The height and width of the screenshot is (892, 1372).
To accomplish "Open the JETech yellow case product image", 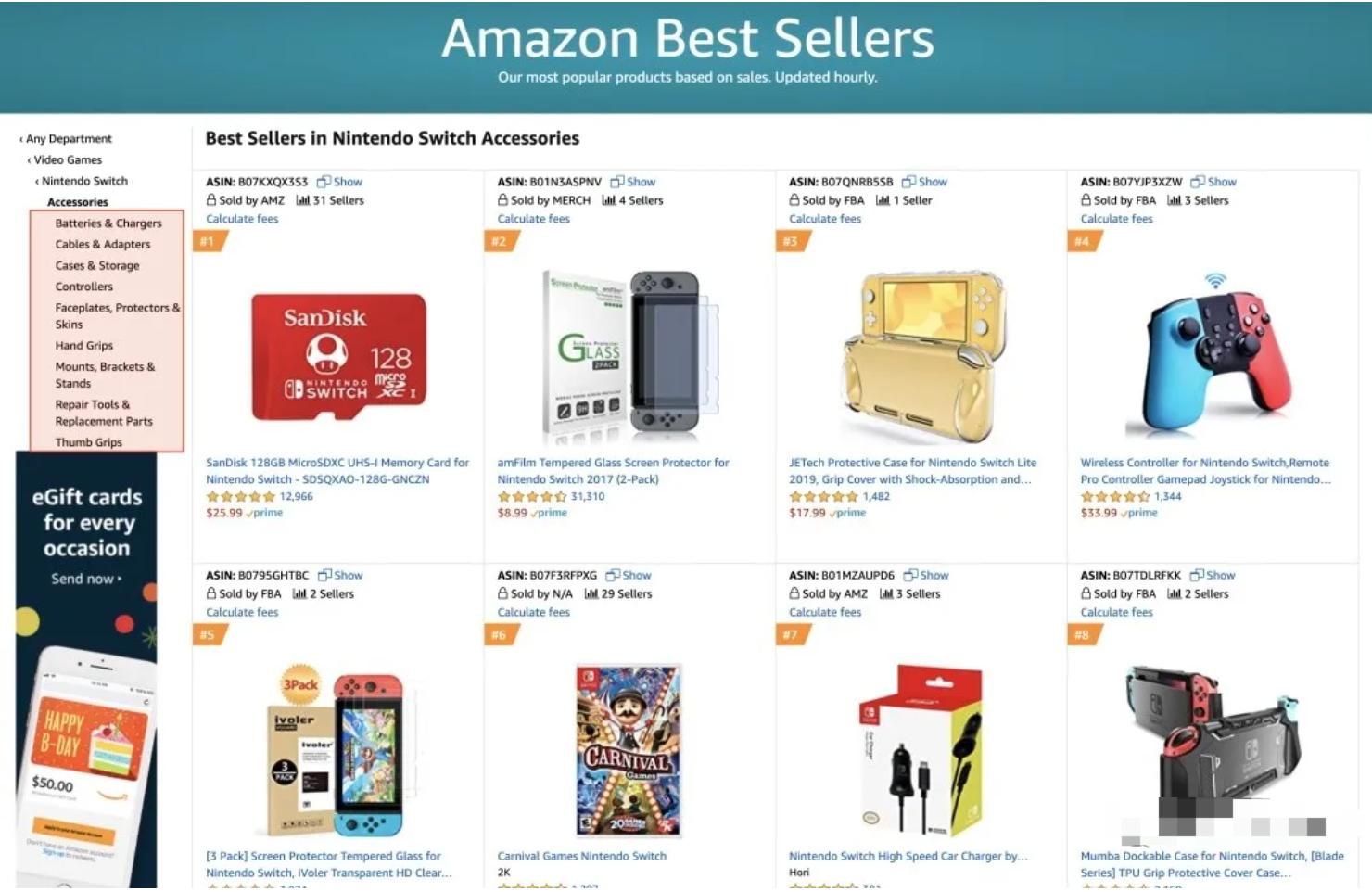I will tap(922, 357).
